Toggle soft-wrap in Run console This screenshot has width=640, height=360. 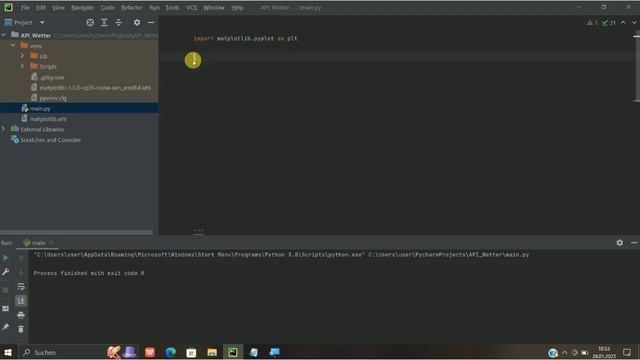pos(21,287)
